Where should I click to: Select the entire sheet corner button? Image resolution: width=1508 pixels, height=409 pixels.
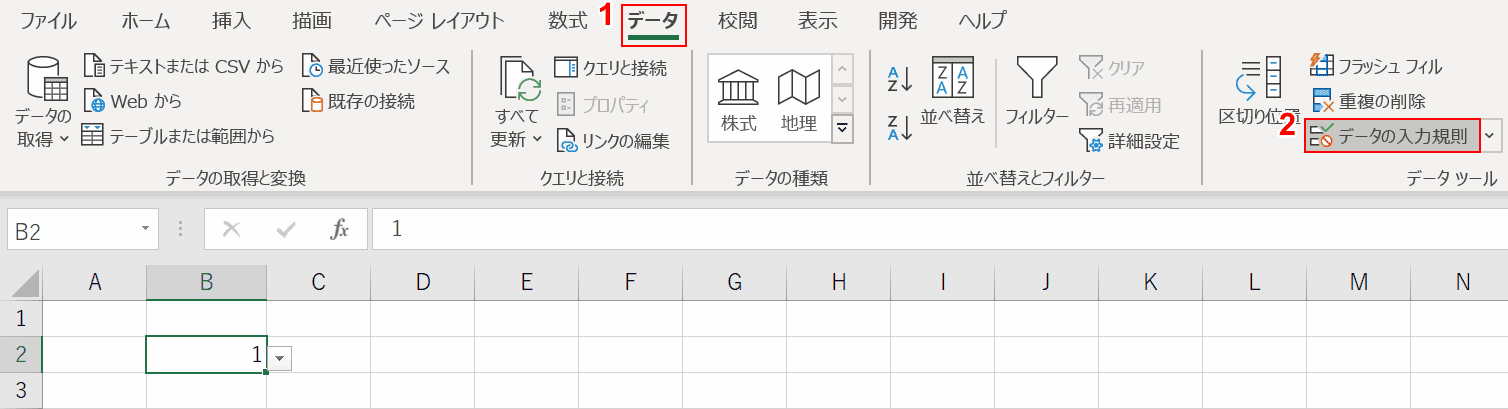(x=21, y=283)
